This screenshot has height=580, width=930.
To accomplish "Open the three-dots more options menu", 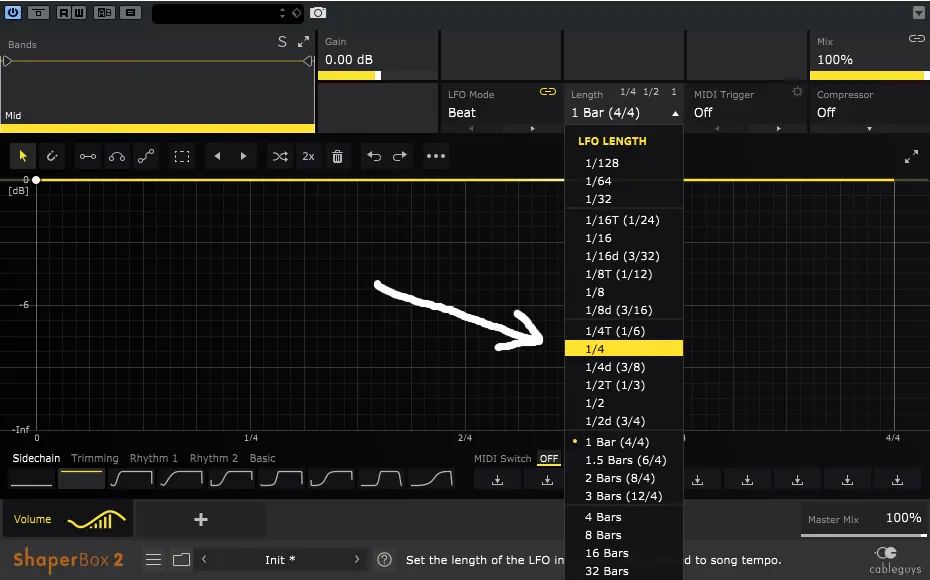I will pos(436,156).
